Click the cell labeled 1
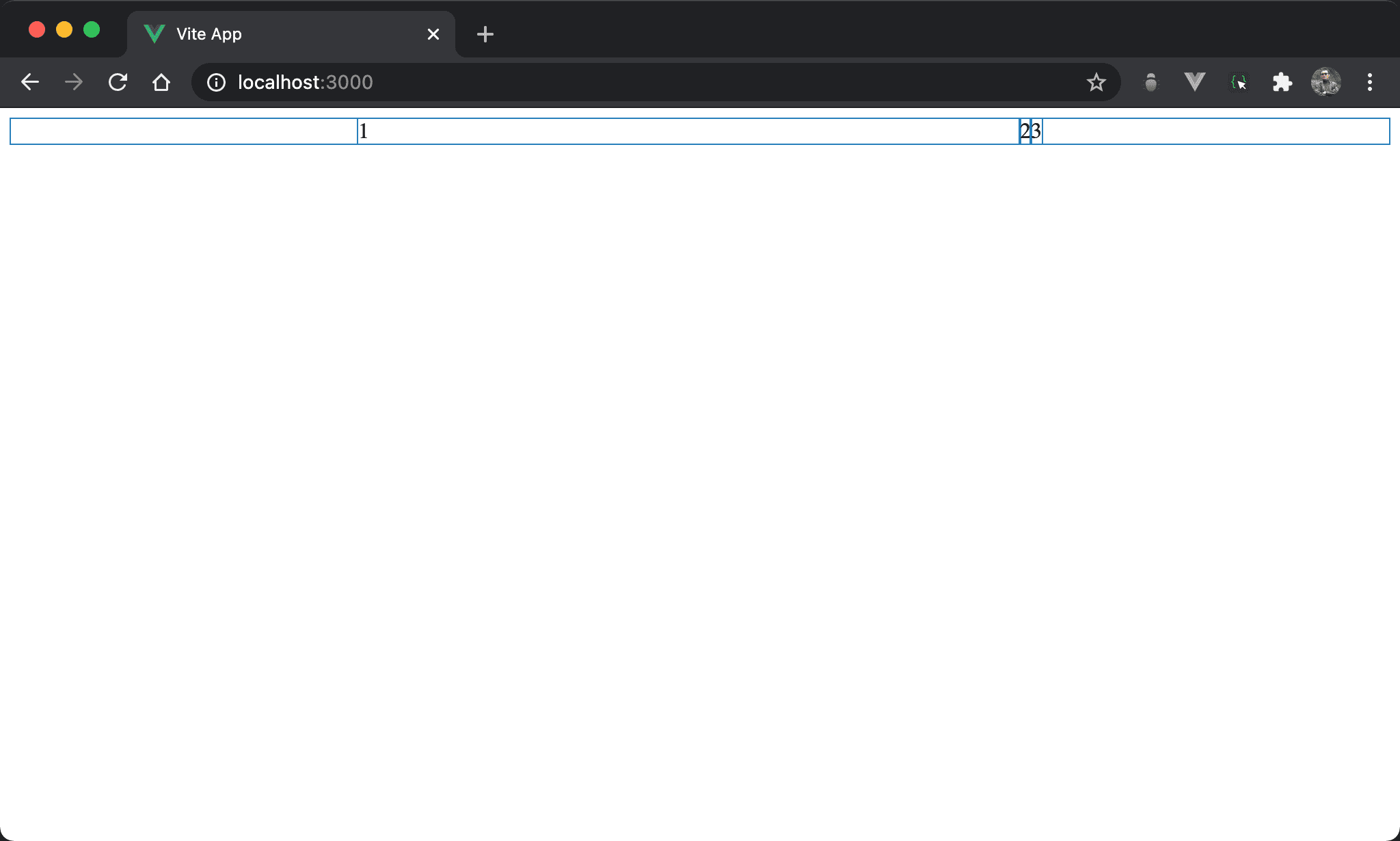The height and width of the screenshot is (841, 1400). [687, 131]
